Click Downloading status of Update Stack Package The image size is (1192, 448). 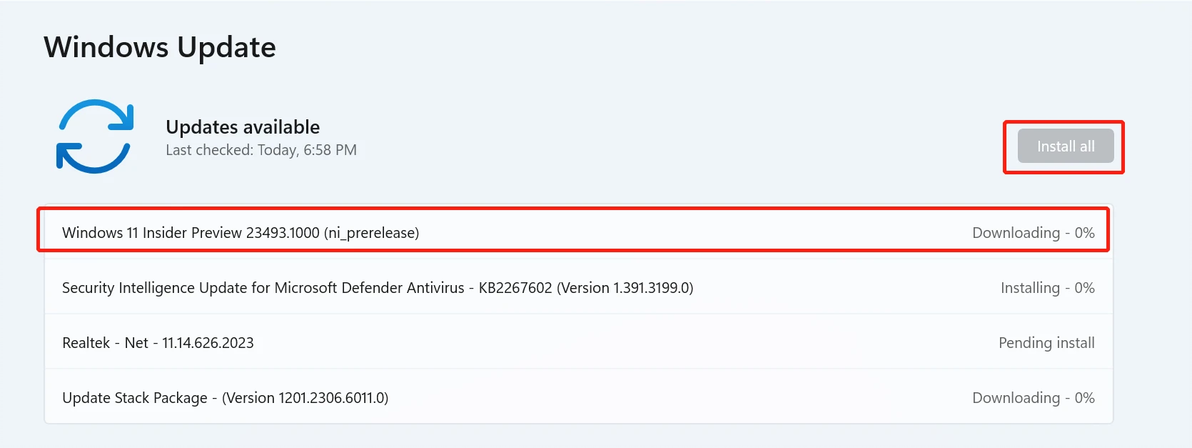[x=1033, y=398]
